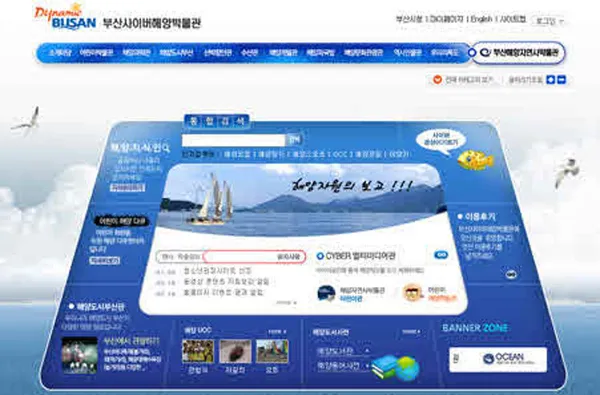Select the red-outlined notice tab
Viewport: 600px width, 395px height.
tap(254, 257)
